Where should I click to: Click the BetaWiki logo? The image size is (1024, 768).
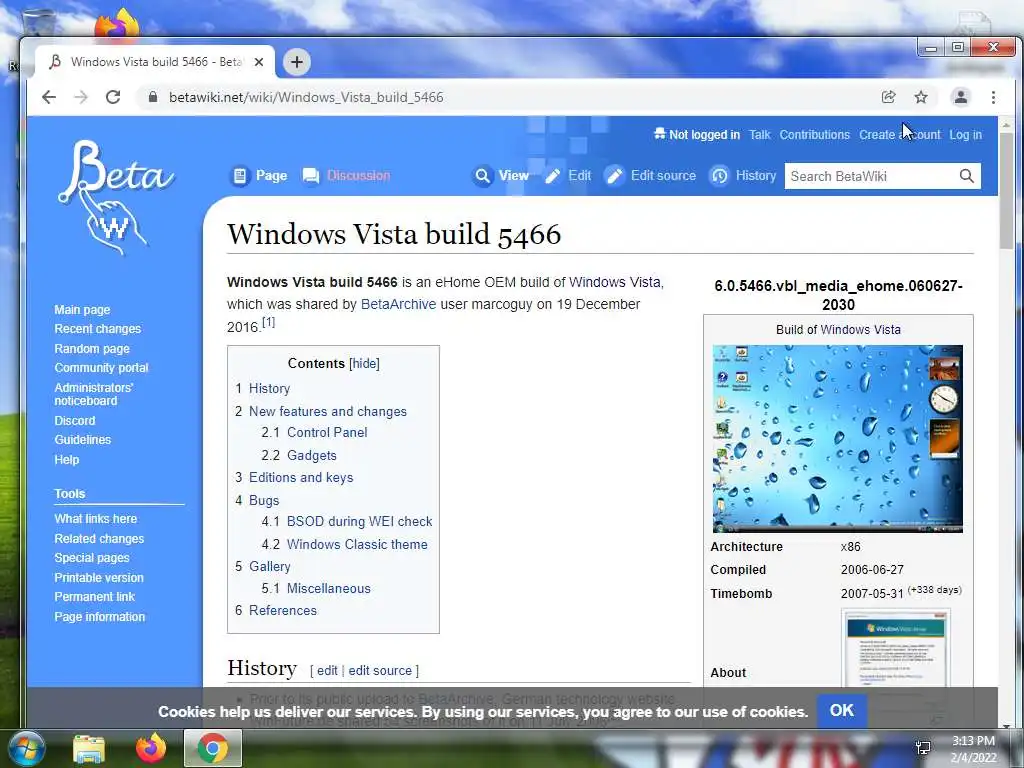tap(116, 197)
